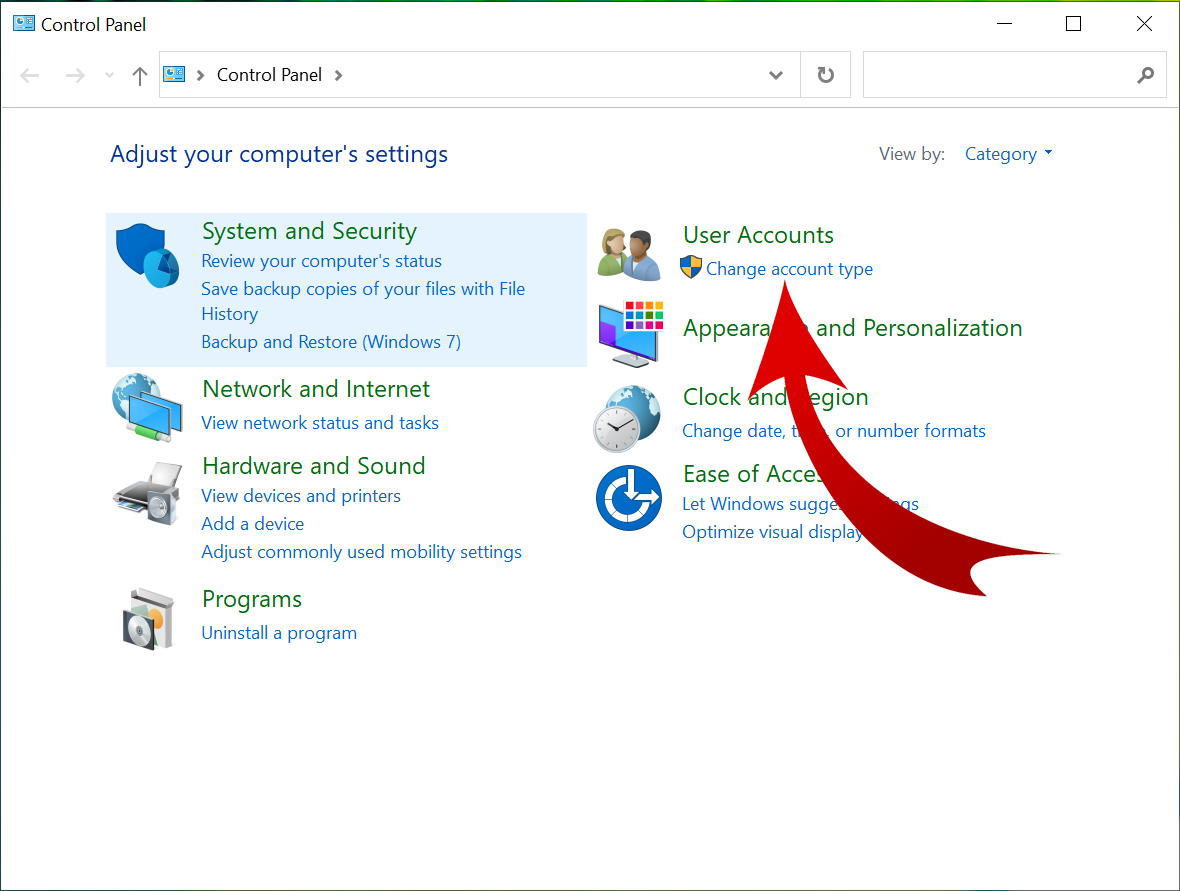Open Ease of Access heading
1180x891 pixels.
point(753,474)
